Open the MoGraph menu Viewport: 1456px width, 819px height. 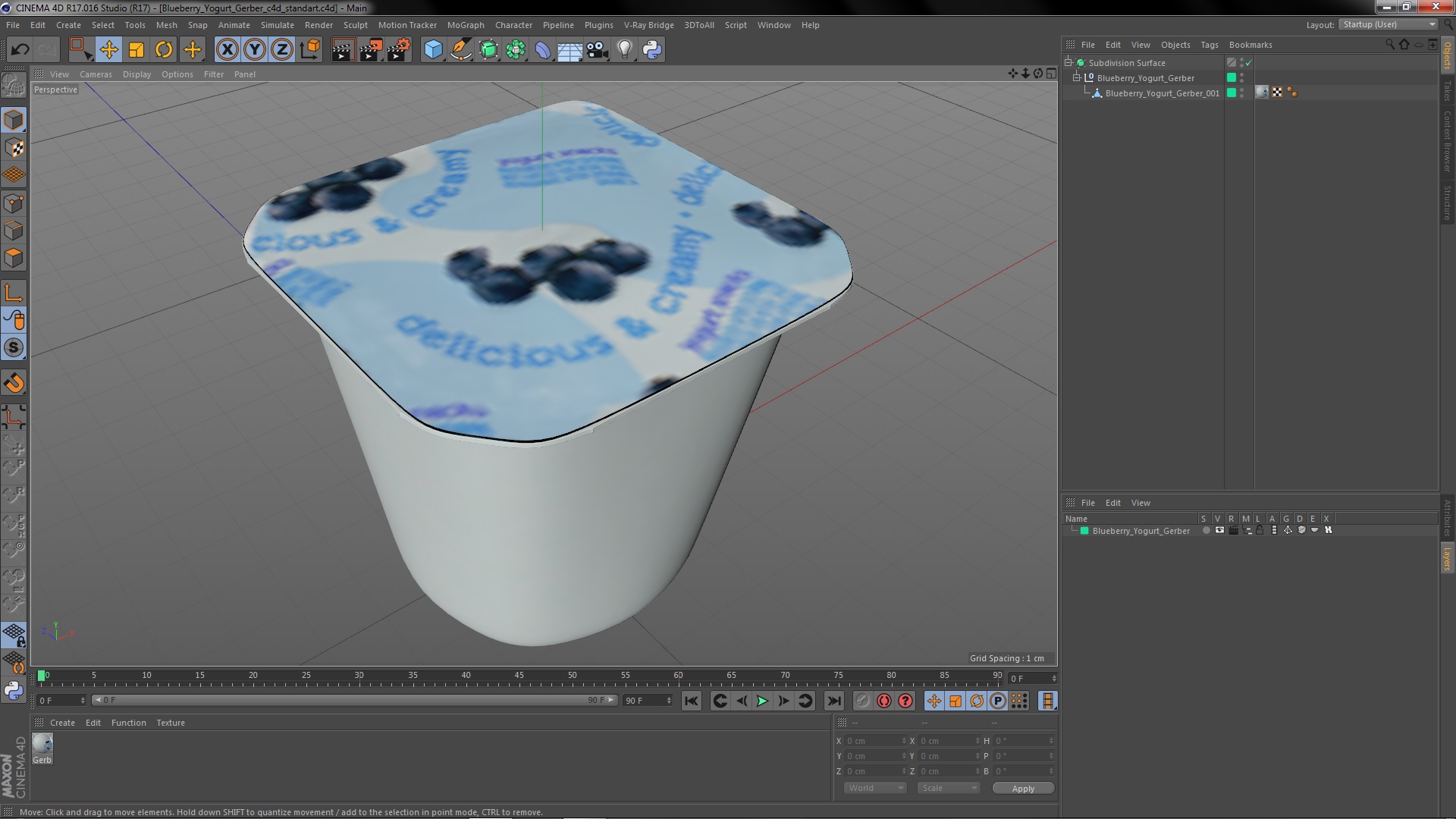click(x=465, y=25)
